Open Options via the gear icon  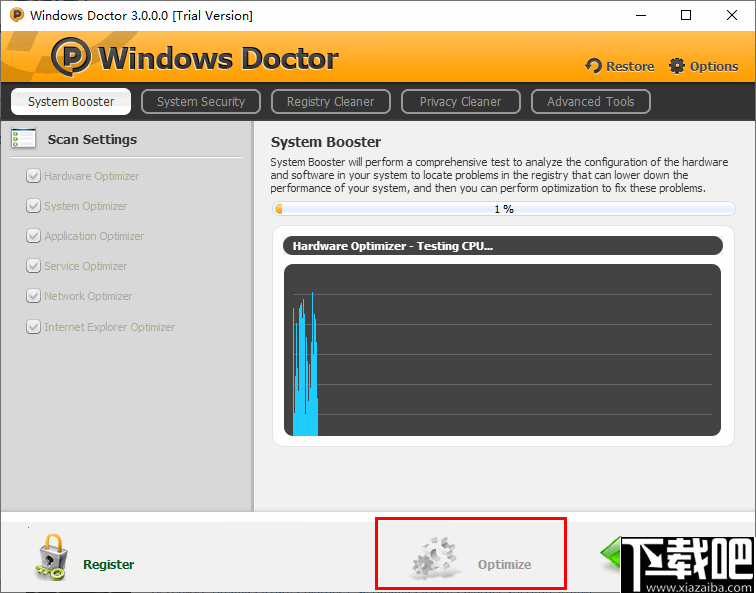point(676,66)
